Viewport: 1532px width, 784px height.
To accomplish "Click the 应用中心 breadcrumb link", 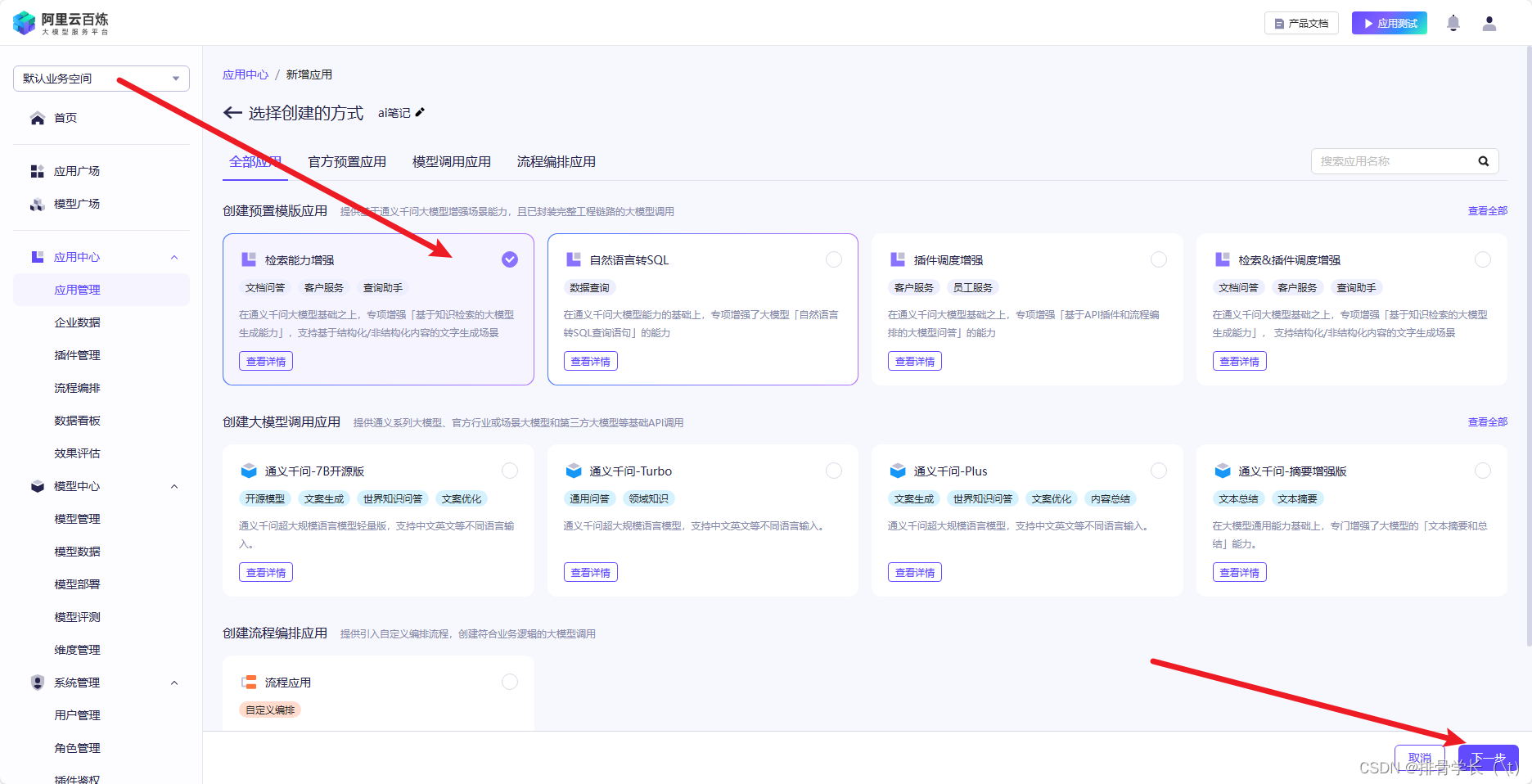I will coord(246,74).
